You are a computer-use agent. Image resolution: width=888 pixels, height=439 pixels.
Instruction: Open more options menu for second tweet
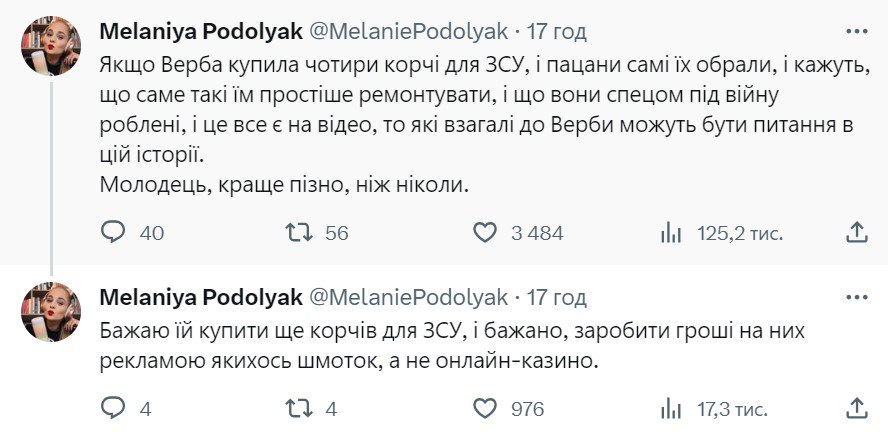pyautogui.click(x=856, y=297)
